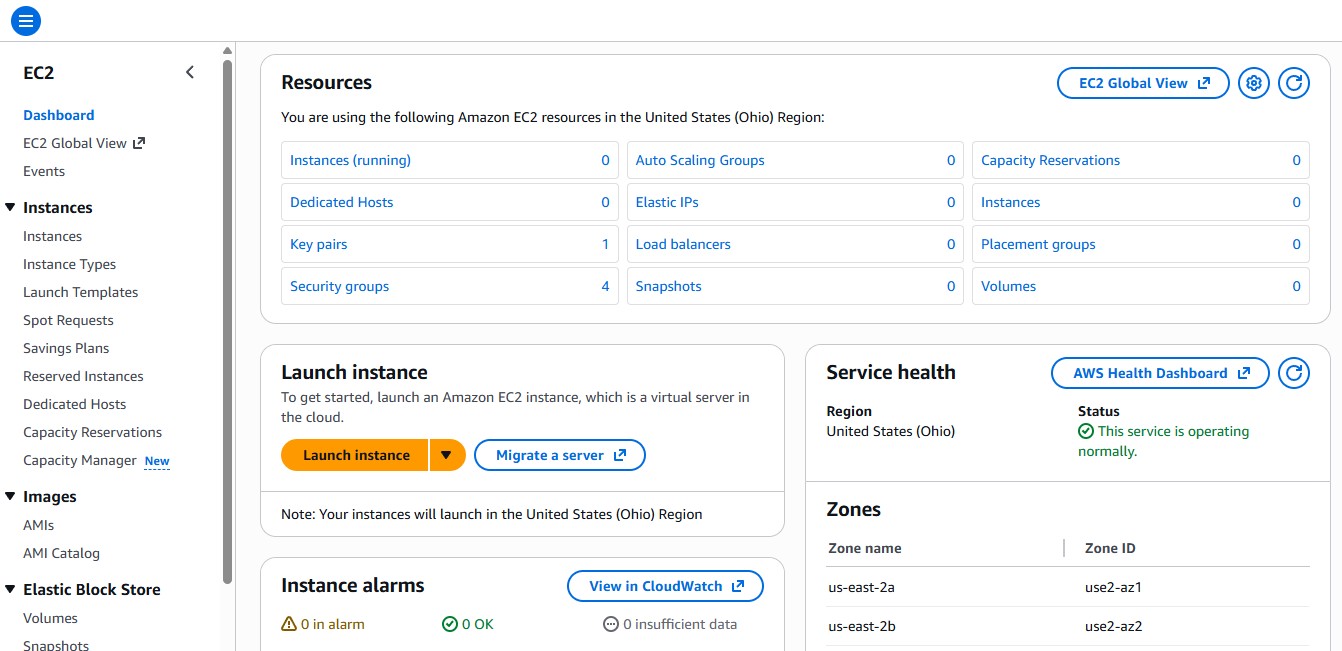Image resolution: width=1342 pixels, height=651 pixels.
Task: Refresh the Service health panel
Action: tap(1294, 373)
